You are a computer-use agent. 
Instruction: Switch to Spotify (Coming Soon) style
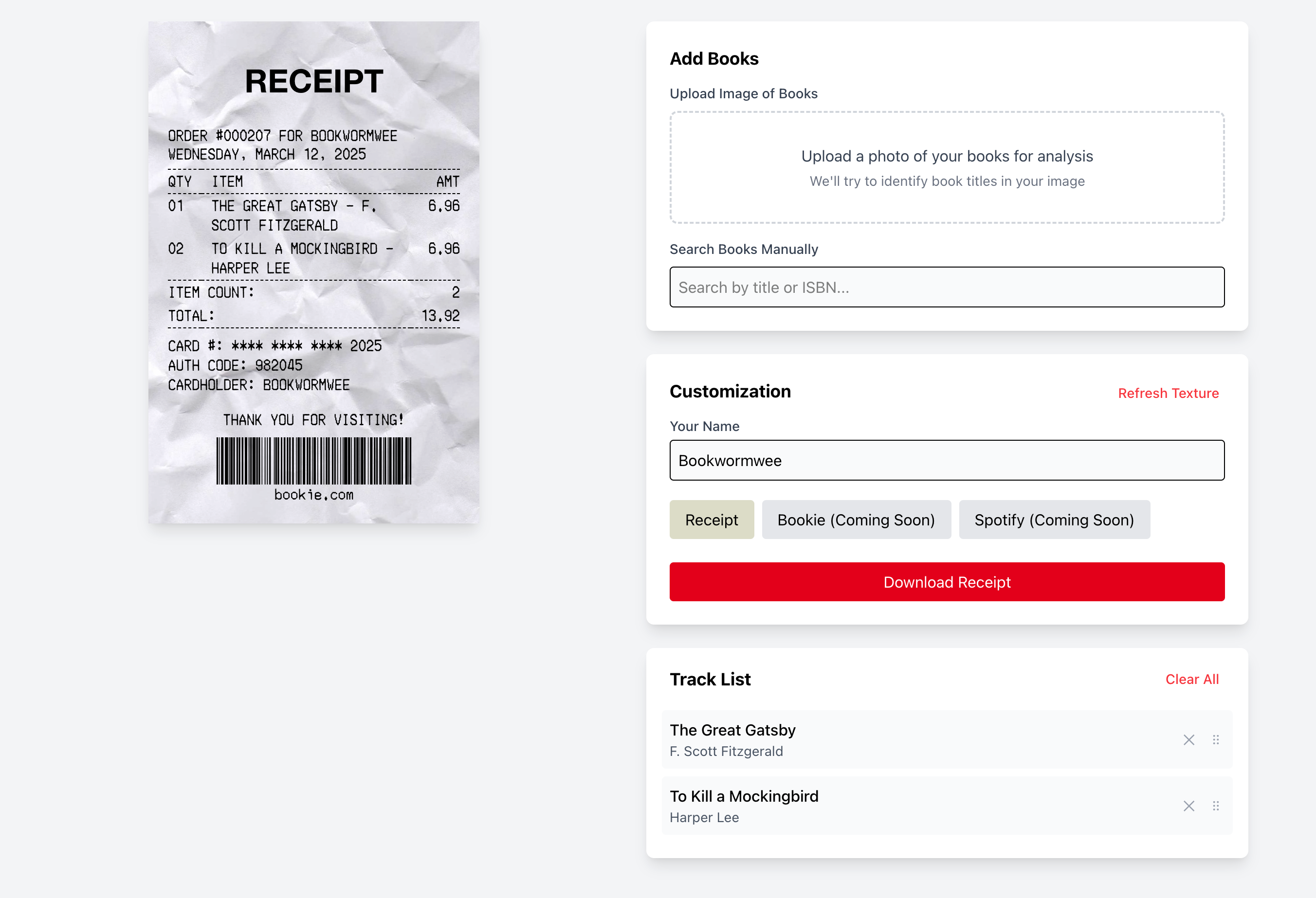coord(1054,520)
